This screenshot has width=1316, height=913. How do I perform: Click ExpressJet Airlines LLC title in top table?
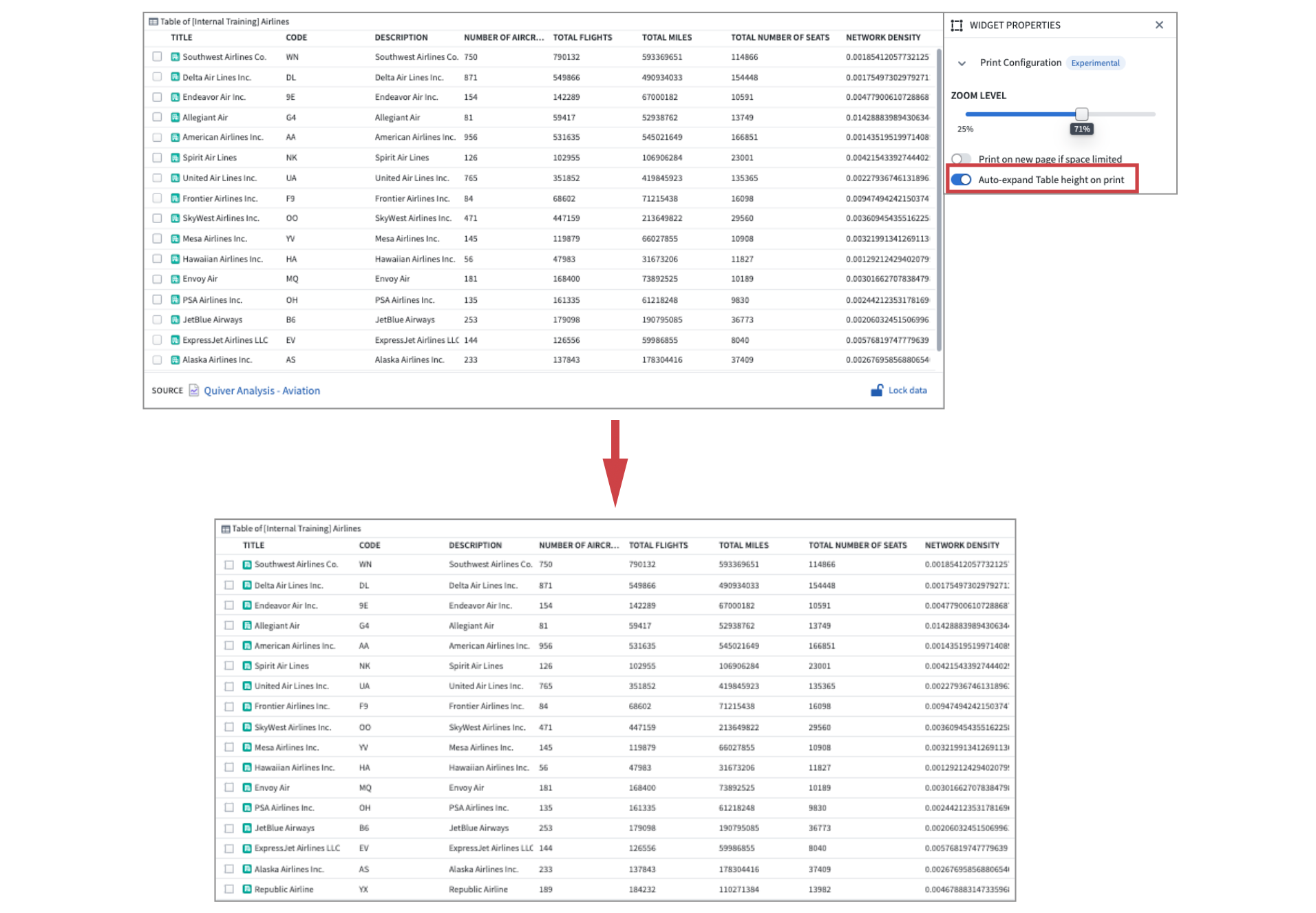225,340
